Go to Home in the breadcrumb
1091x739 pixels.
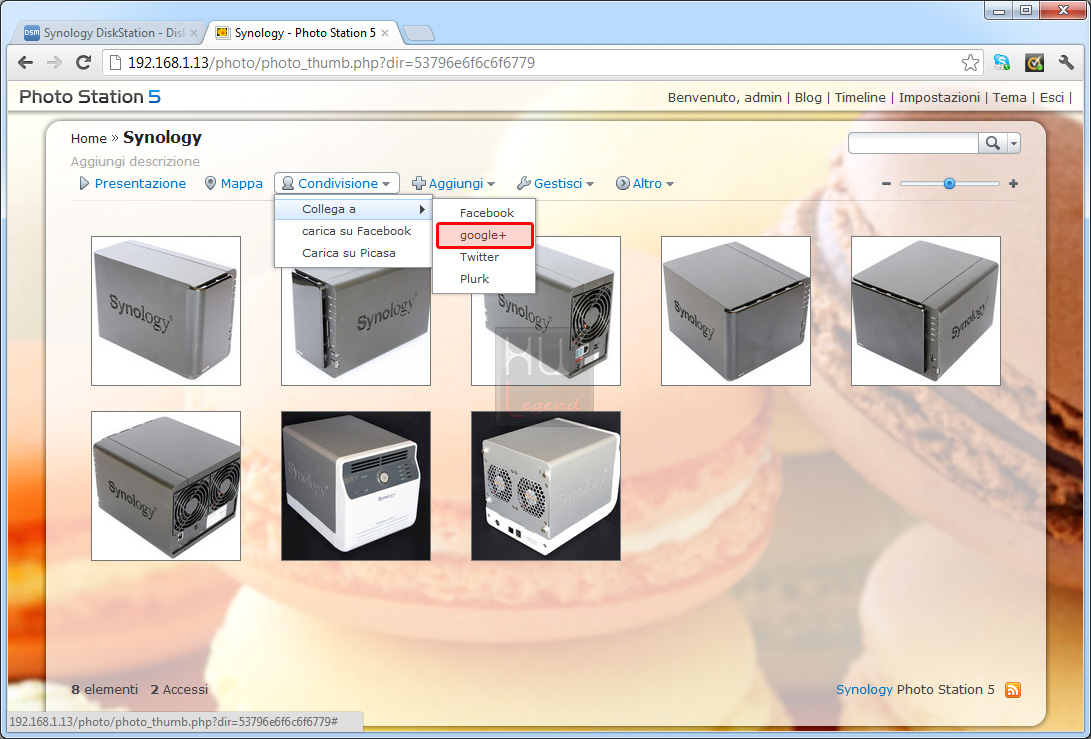point(88,138)
